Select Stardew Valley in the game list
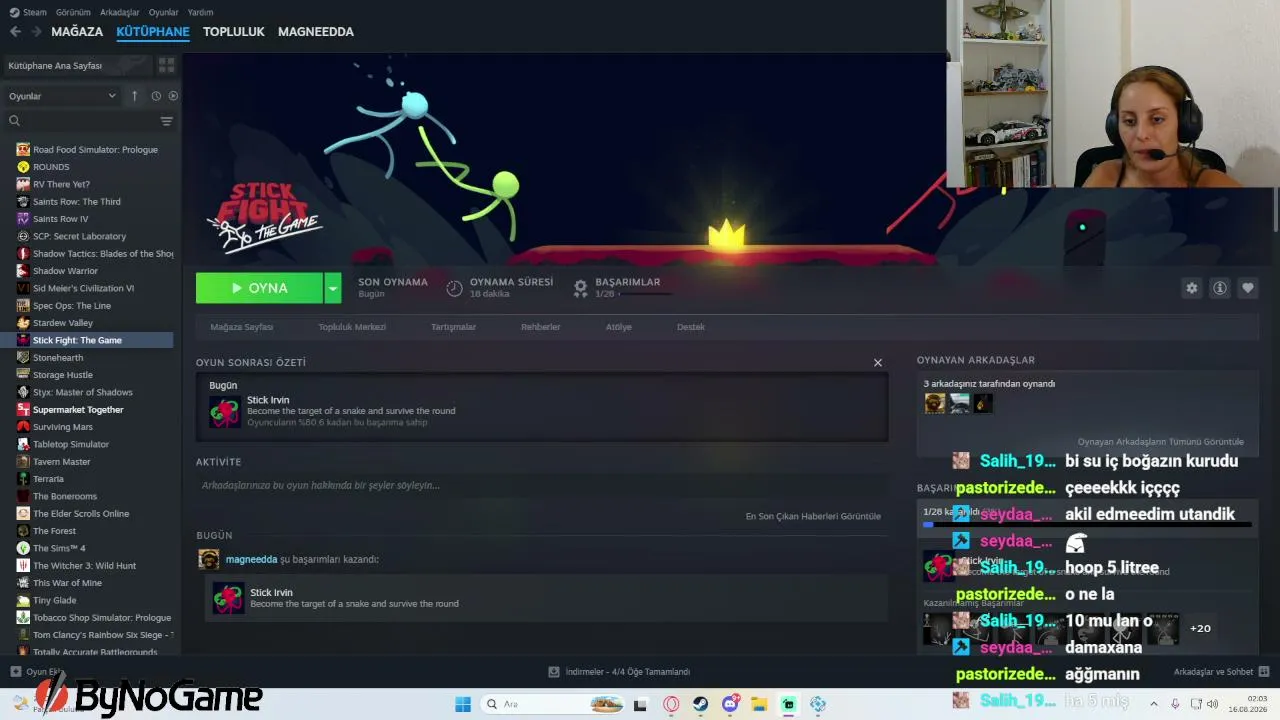The width and height of the screenshot is (1280, 720). [62, 323]
